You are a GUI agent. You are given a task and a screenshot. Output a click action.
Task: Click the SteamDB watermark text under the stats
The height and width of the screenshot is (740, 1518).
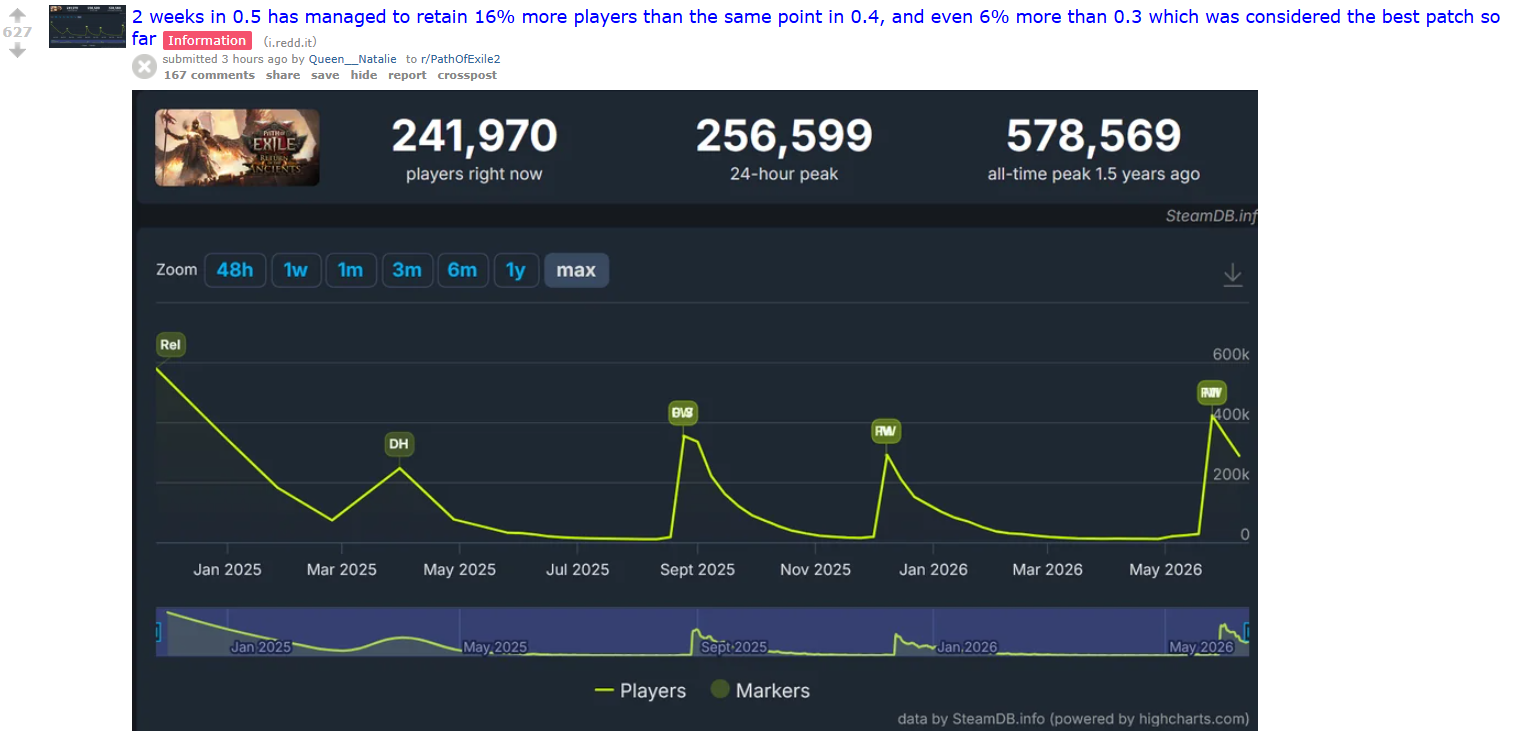coord(1211,216)
